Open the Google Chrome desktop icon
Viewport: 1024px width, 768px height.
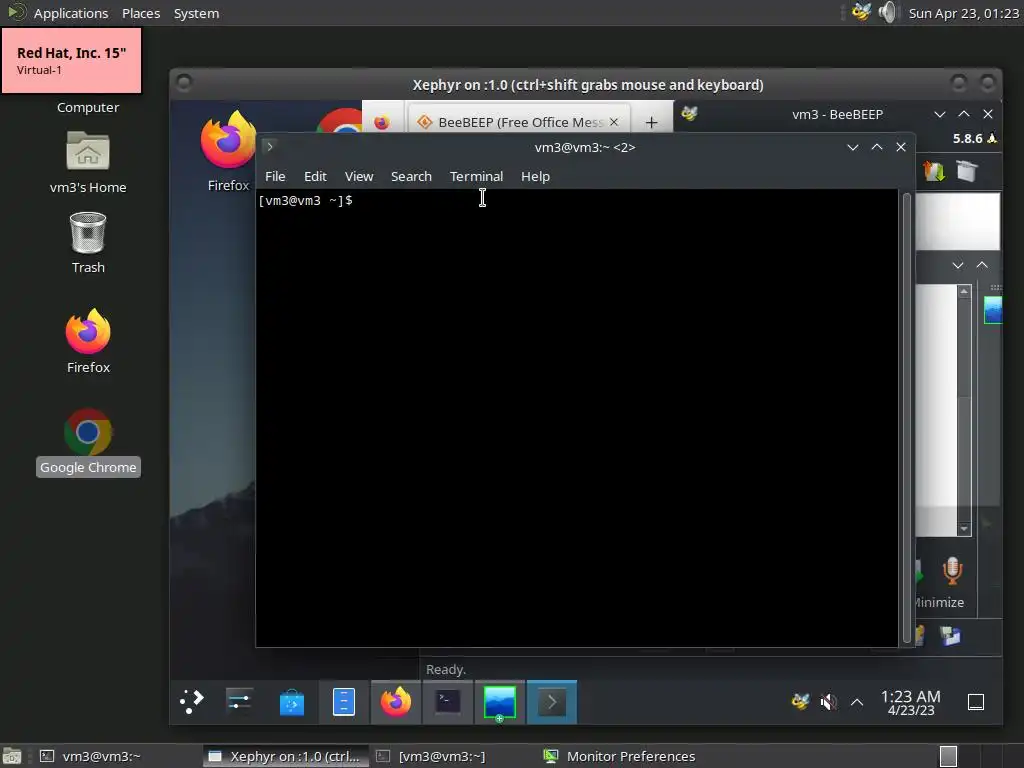coord(88,441)
